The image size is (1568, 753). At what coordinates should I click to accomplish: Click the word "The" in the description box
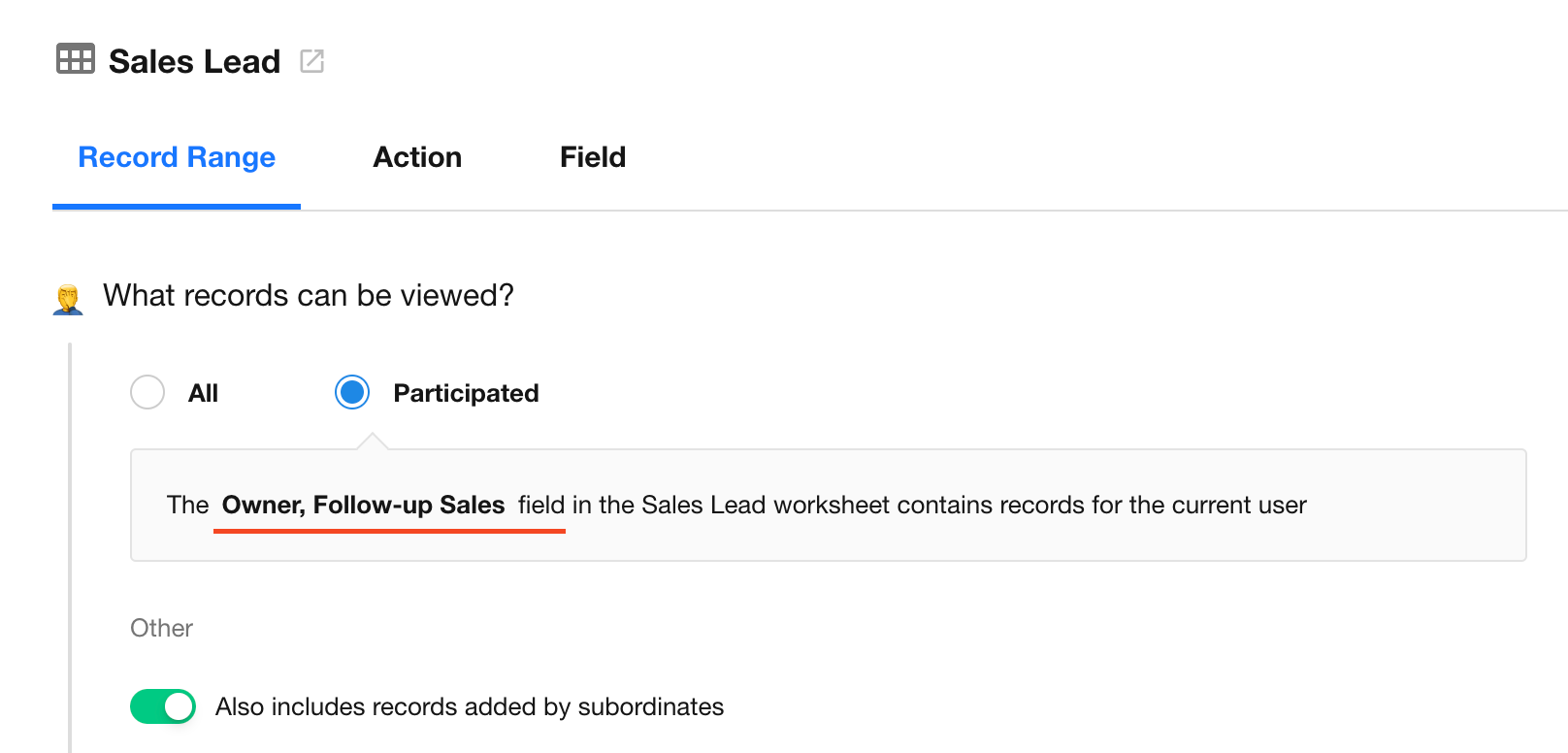(x=187, y=506)
